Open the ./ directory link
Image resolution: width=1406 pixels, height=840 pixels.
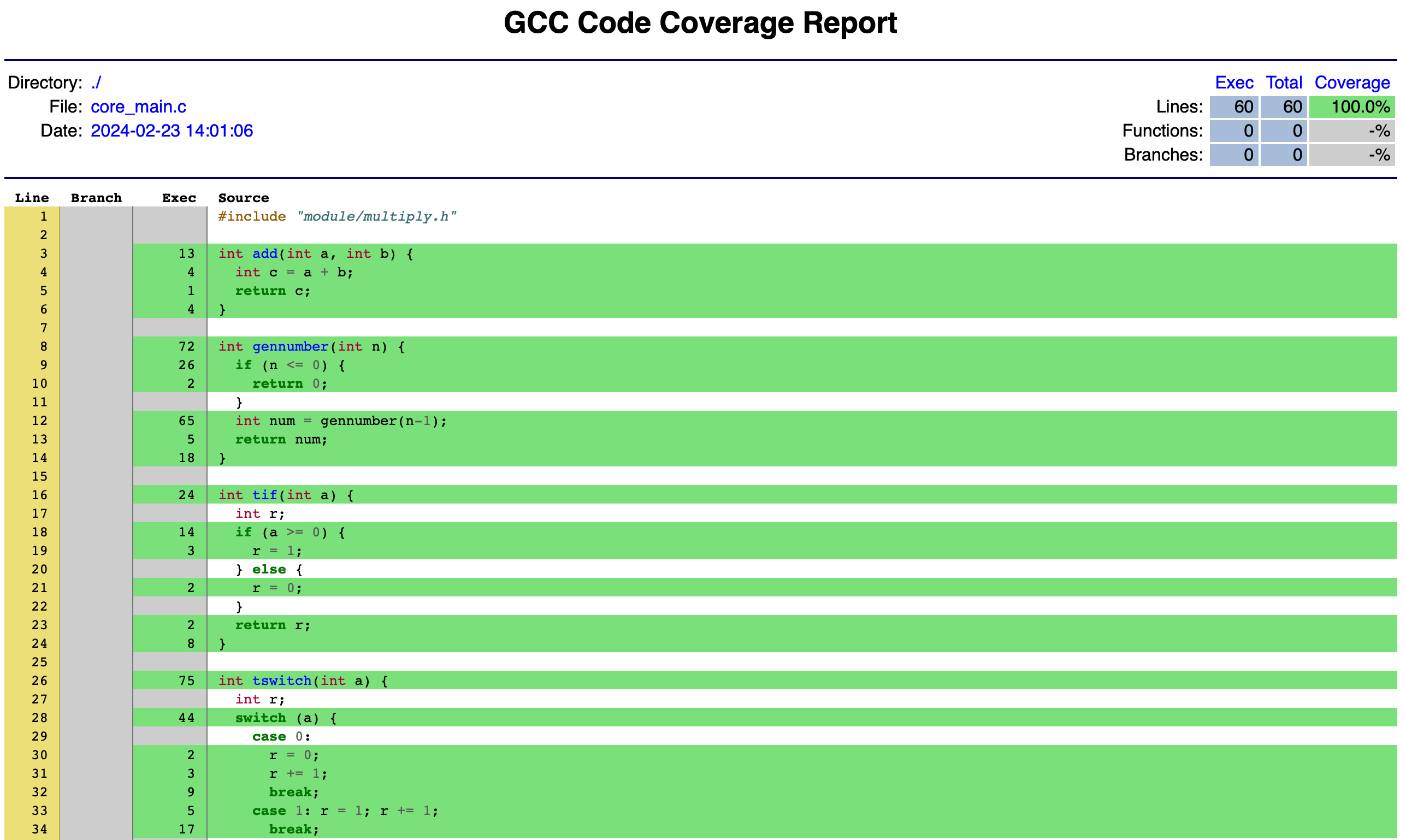click(x=96, y=82)
